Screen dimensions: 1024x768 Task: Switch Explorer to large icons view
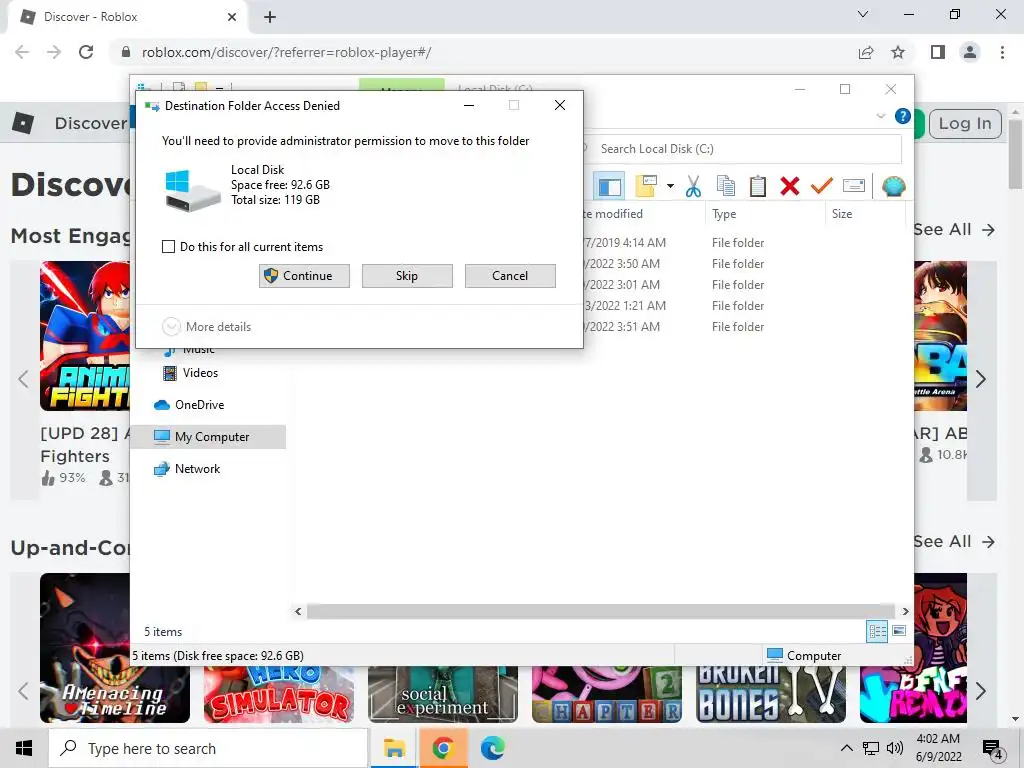[x=899, y=631]
